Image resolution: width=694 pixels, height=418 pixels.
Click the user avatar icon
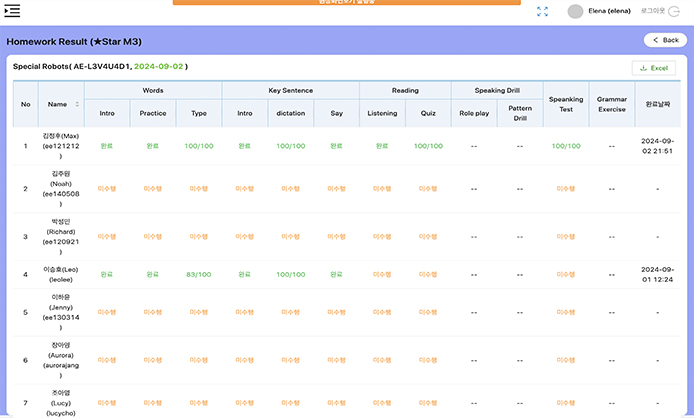point(575,11)
